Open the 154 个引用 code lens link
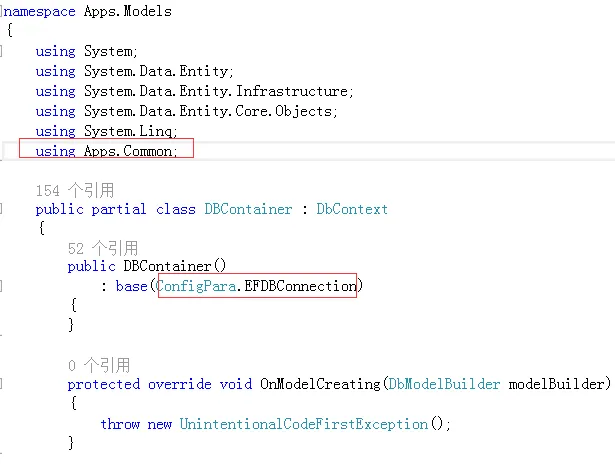615x465 pixels. 75,190
